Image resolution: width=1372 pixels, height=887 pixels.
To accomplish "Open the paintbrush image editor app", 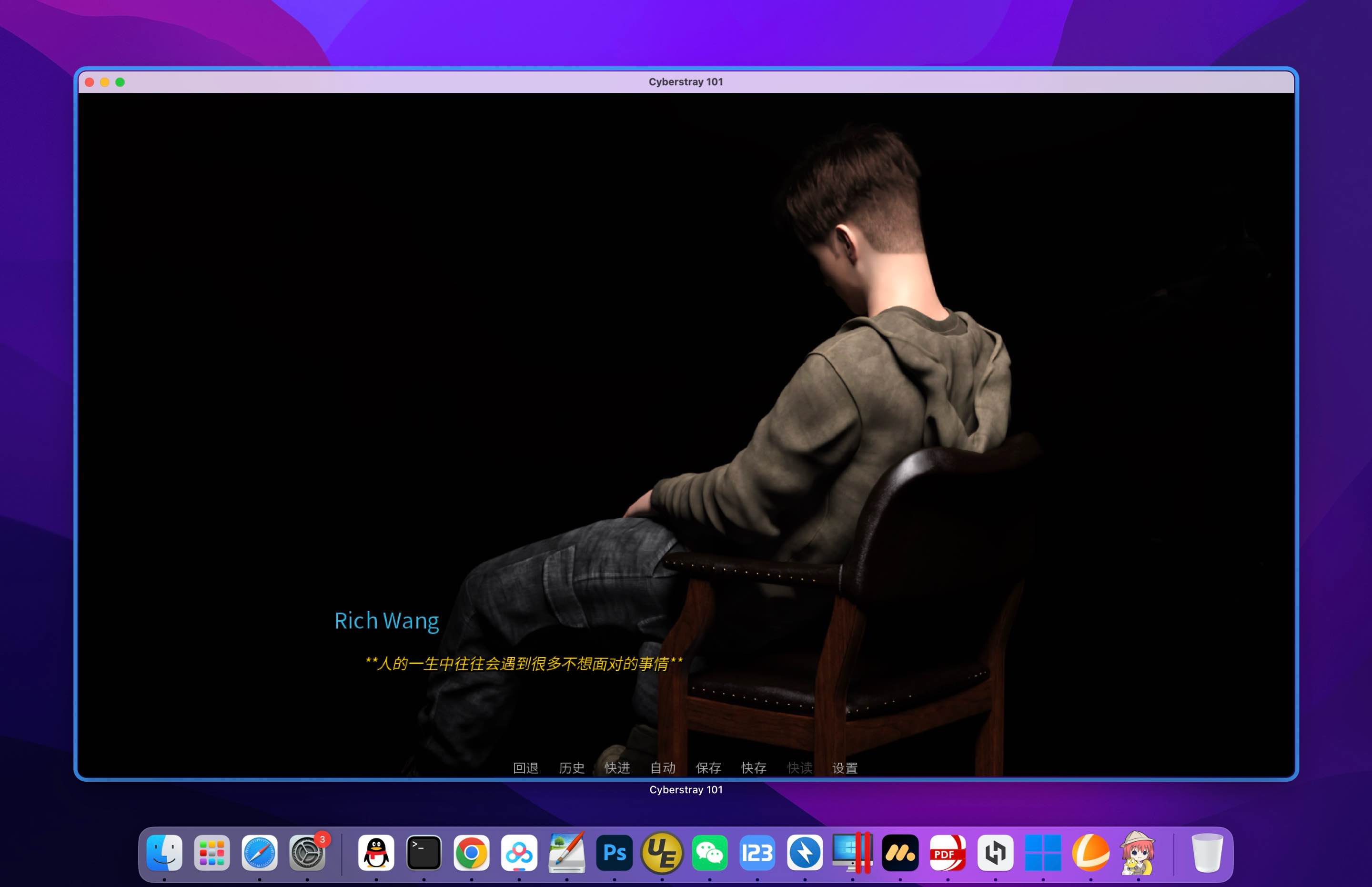I will pos(567,852).
